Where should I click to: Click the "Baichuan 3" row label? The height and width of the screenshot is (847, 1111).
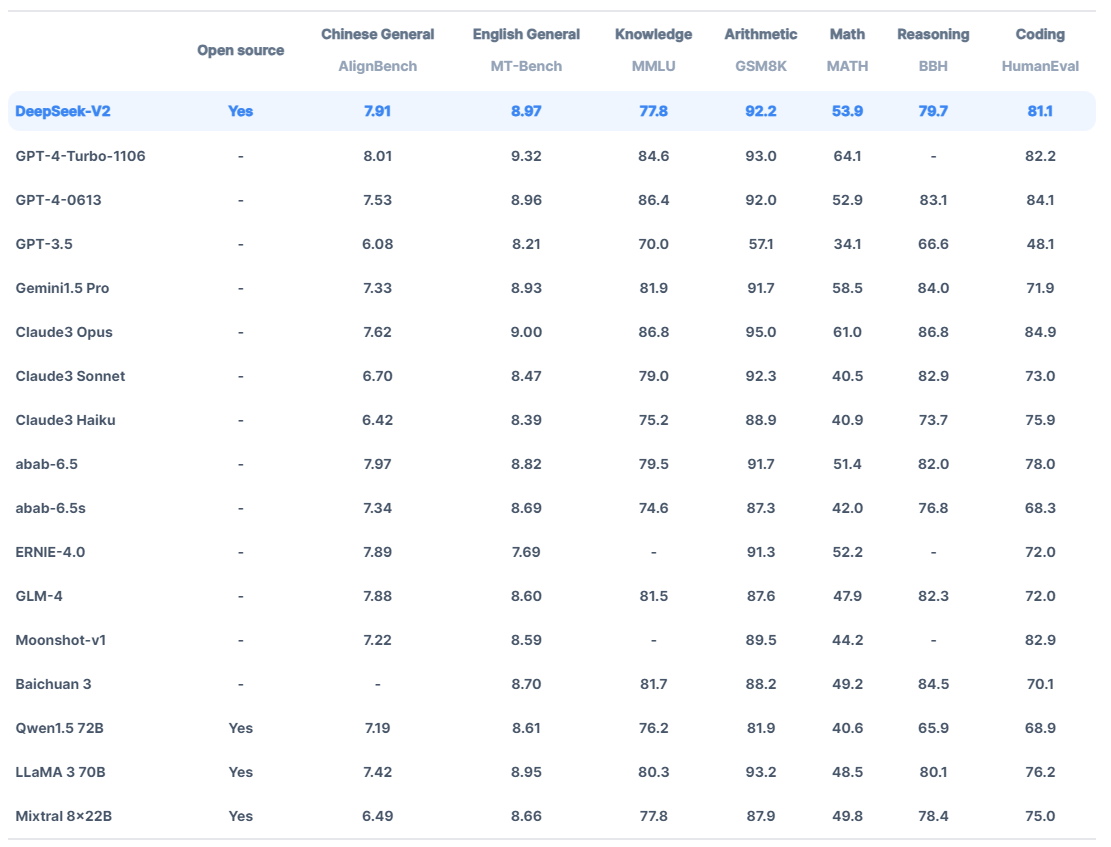(53, 683)
